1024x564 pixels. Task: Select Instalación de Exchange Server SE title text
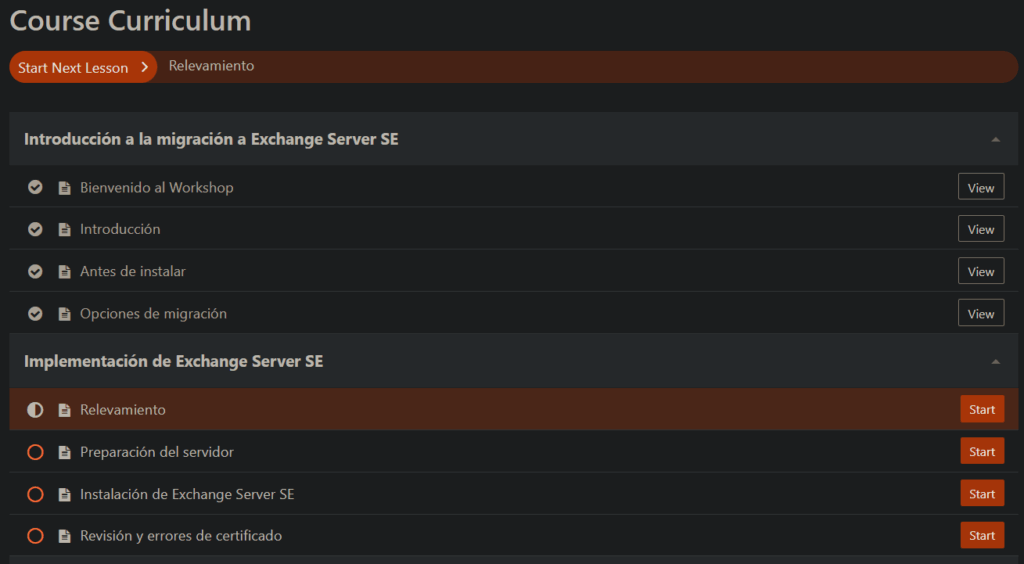click(x=187, y=494)
